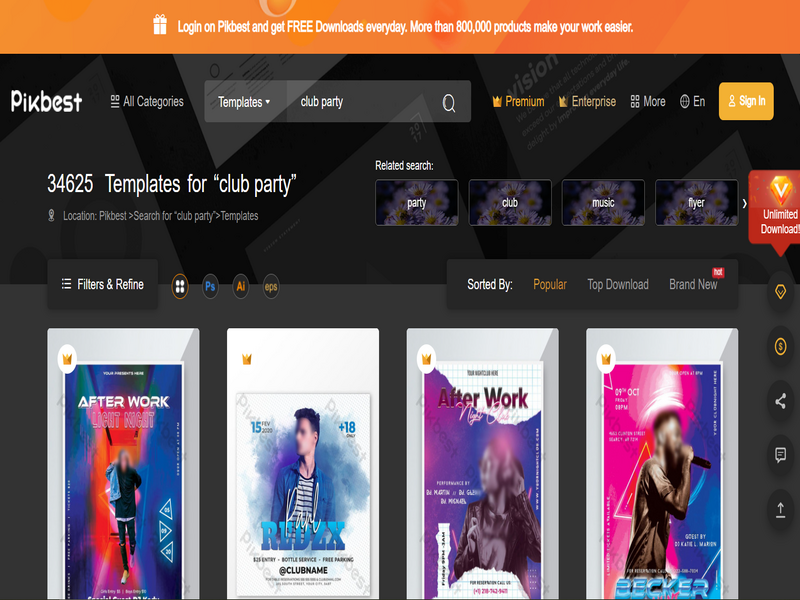Image resolution: width=800 pixels, height=600 pixels.
Task: Click heading 34625 Templates for "club party"
Action: coord(172,184)
